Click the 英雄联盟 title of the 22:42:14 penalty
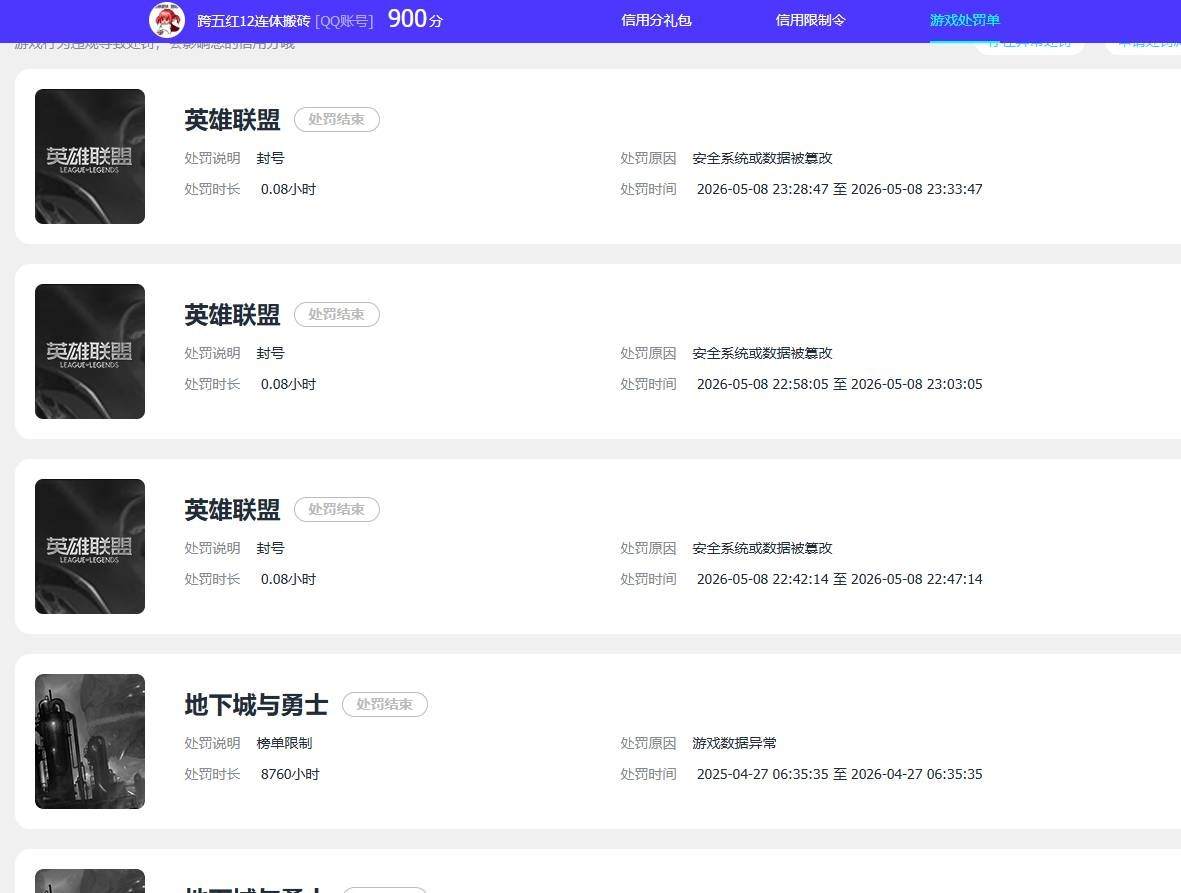1181x893 pixels. coord(232,510)
